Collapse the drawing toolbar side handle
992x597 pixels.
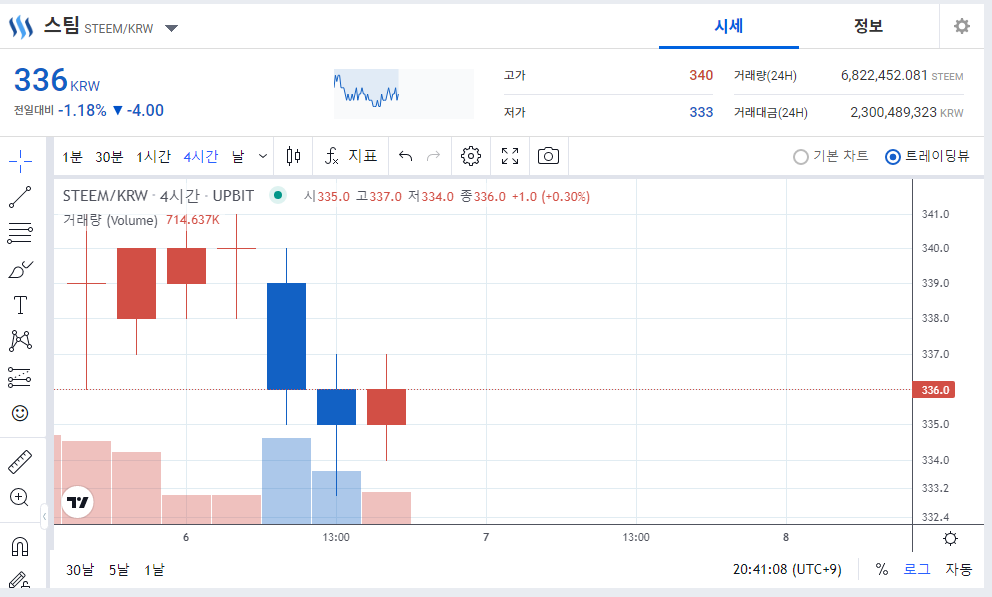44,517
